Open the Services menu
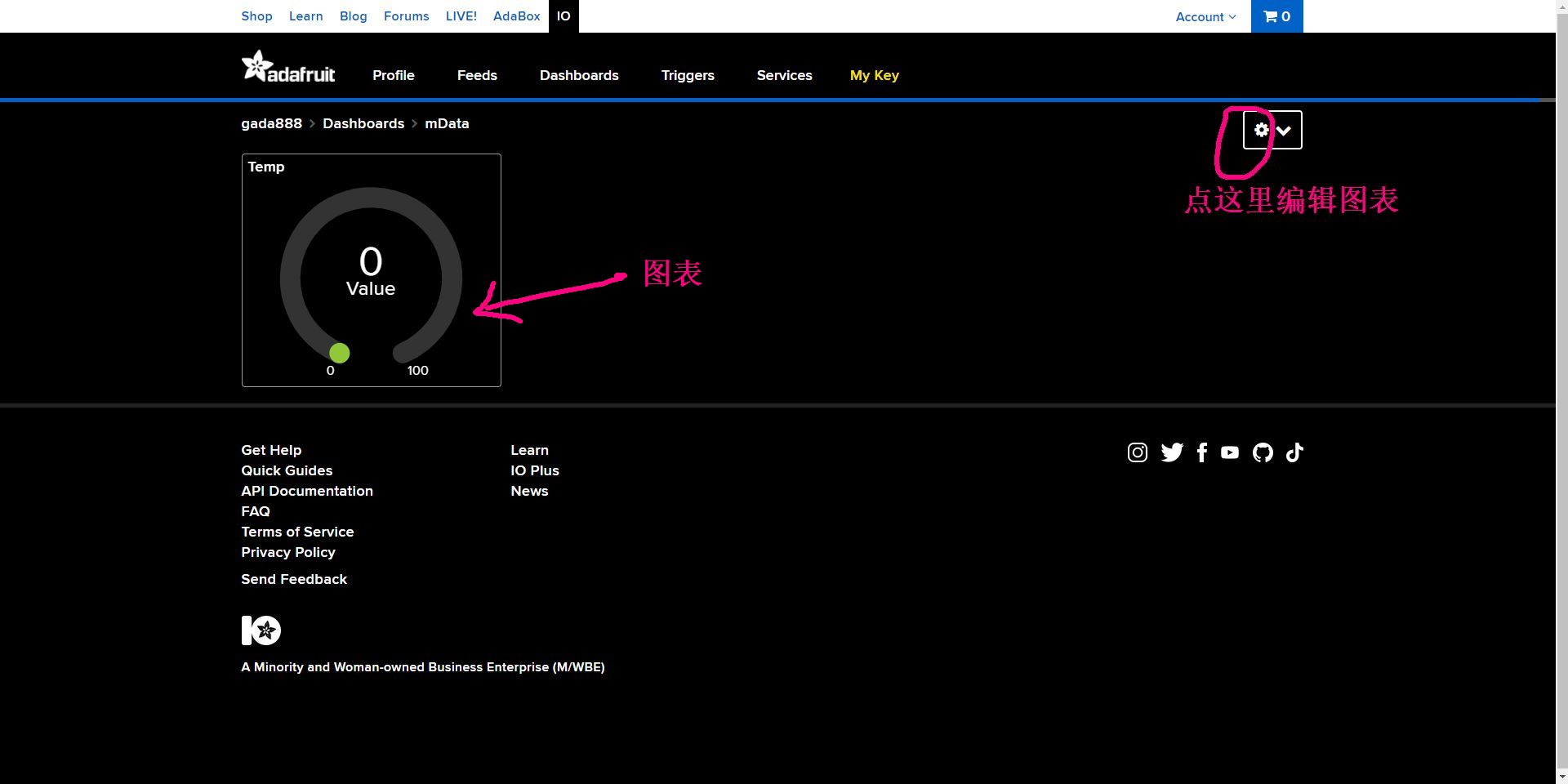This screenshot has height=784, width=1568. 784,75
